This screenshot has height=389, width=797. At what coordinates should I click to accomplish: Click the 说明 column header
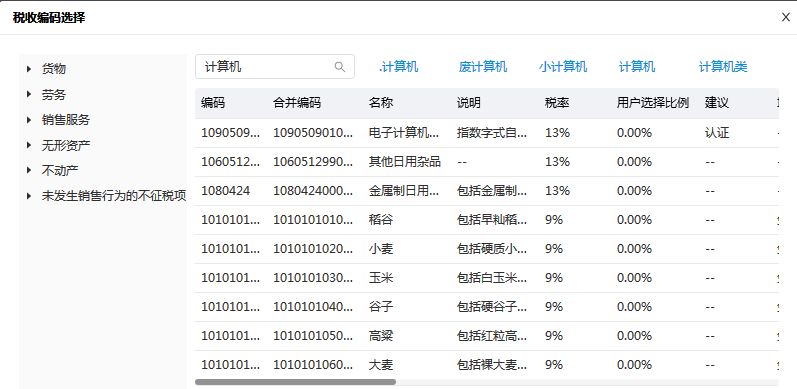pyautogui.click(x=469, y=103)
